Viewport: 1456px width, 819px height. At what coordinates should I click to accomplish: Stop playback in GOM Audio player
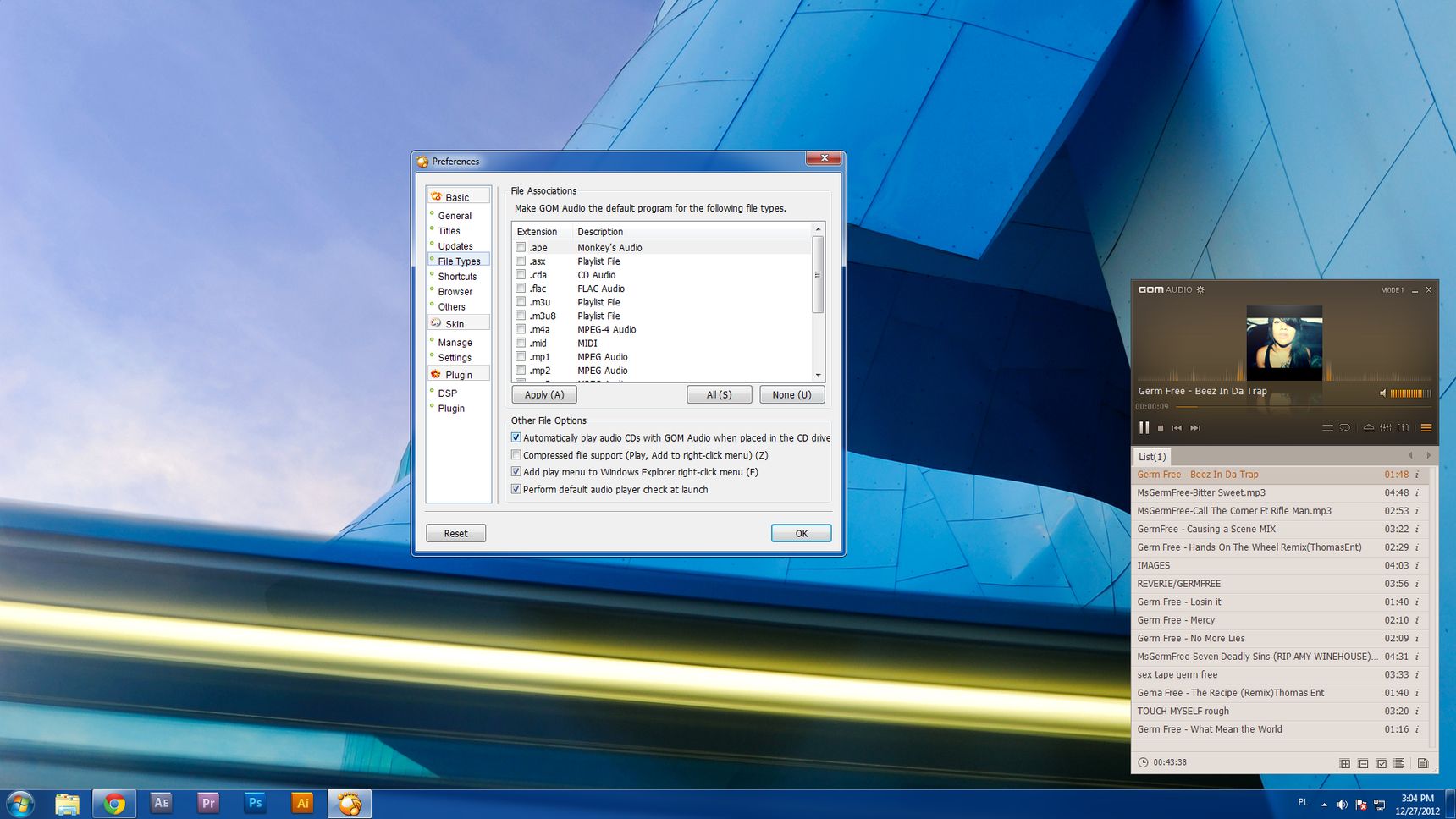coord(1161,428)
